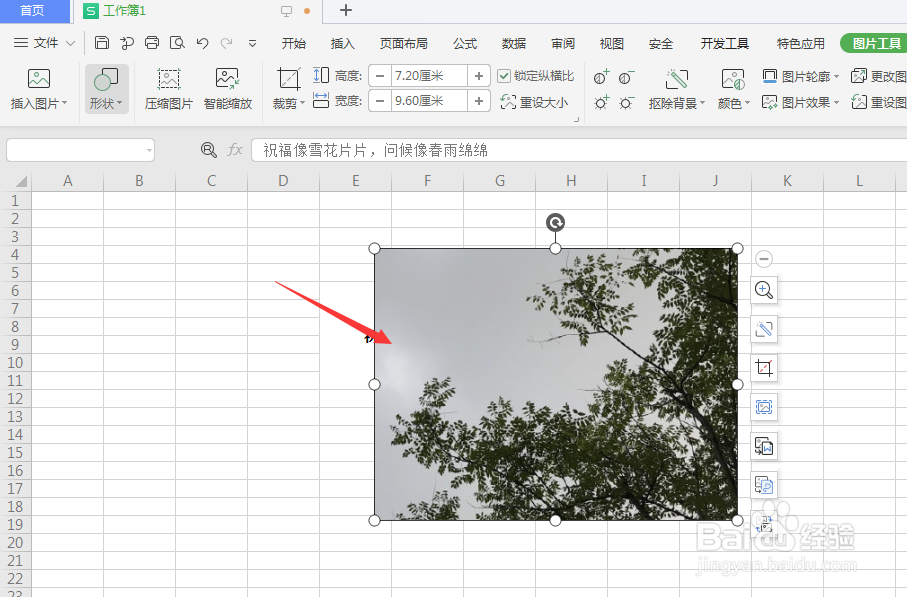Toggle Lock Aspect Ratio (锁定纵横比) checkbox
This screenshot has width=907, height=597.
[504, 76]
